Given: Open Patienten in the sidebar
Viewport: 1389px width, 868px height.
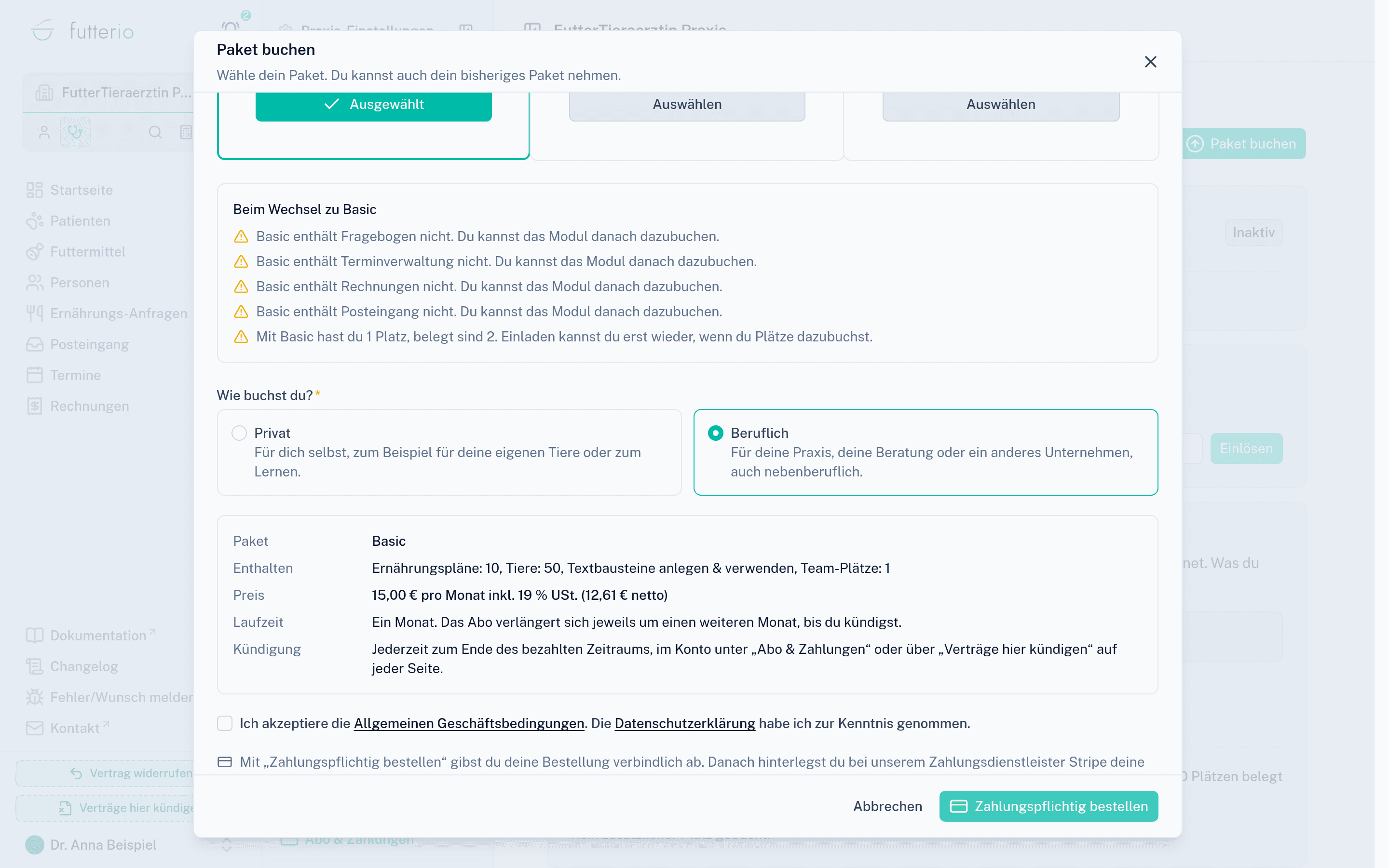Looking at the screenshot, I should tap(80, 221).
